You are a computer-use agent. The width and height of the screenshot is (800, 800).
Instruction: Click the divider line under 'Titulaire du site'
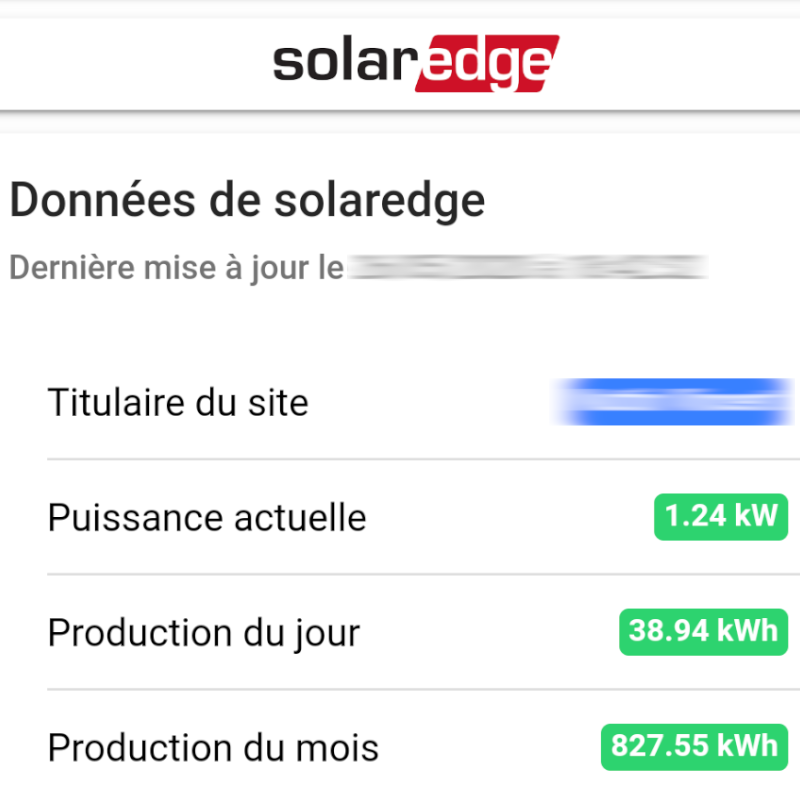[x=423, y=459]
